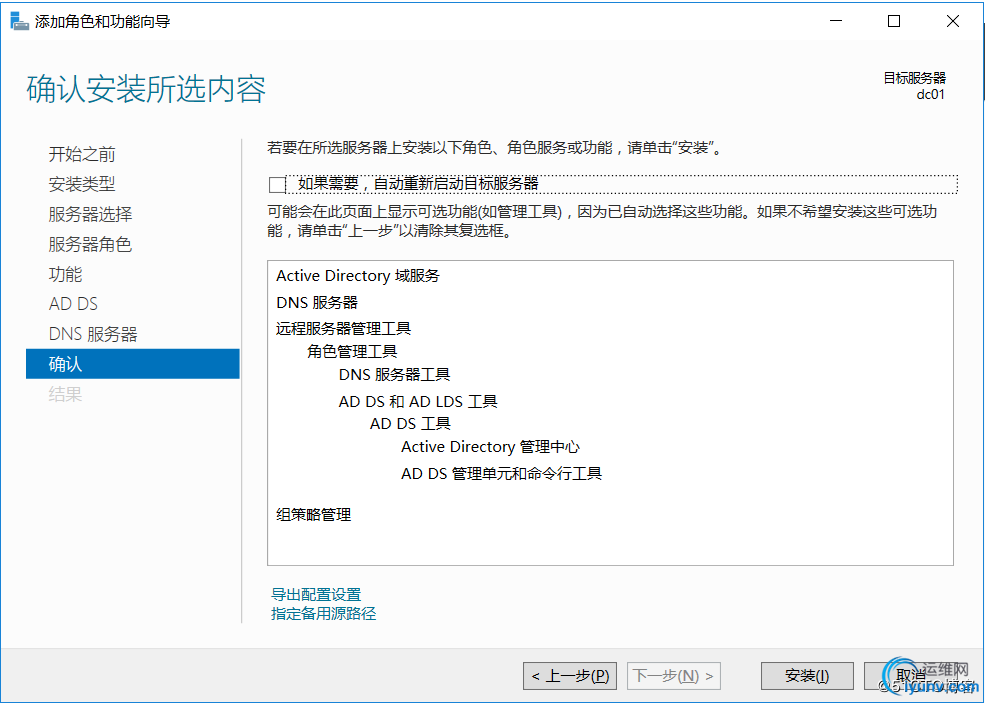This screenshot has width=985, height=703.
Task: Select 角色管理工具 list entry
Action: click(352, 352)
